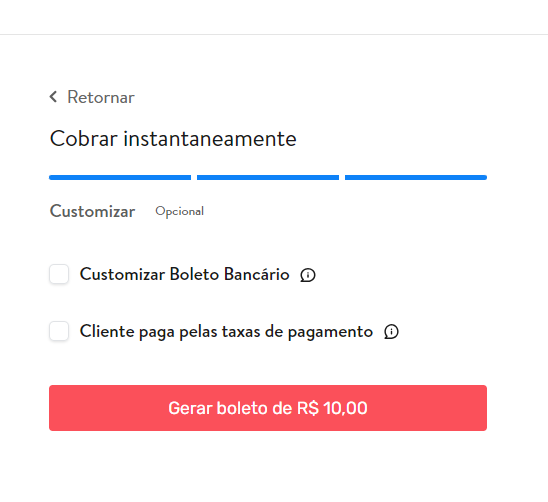Go back using the Retornar link
The width and height of the screenshot is (548, 502).
[92, 97]
